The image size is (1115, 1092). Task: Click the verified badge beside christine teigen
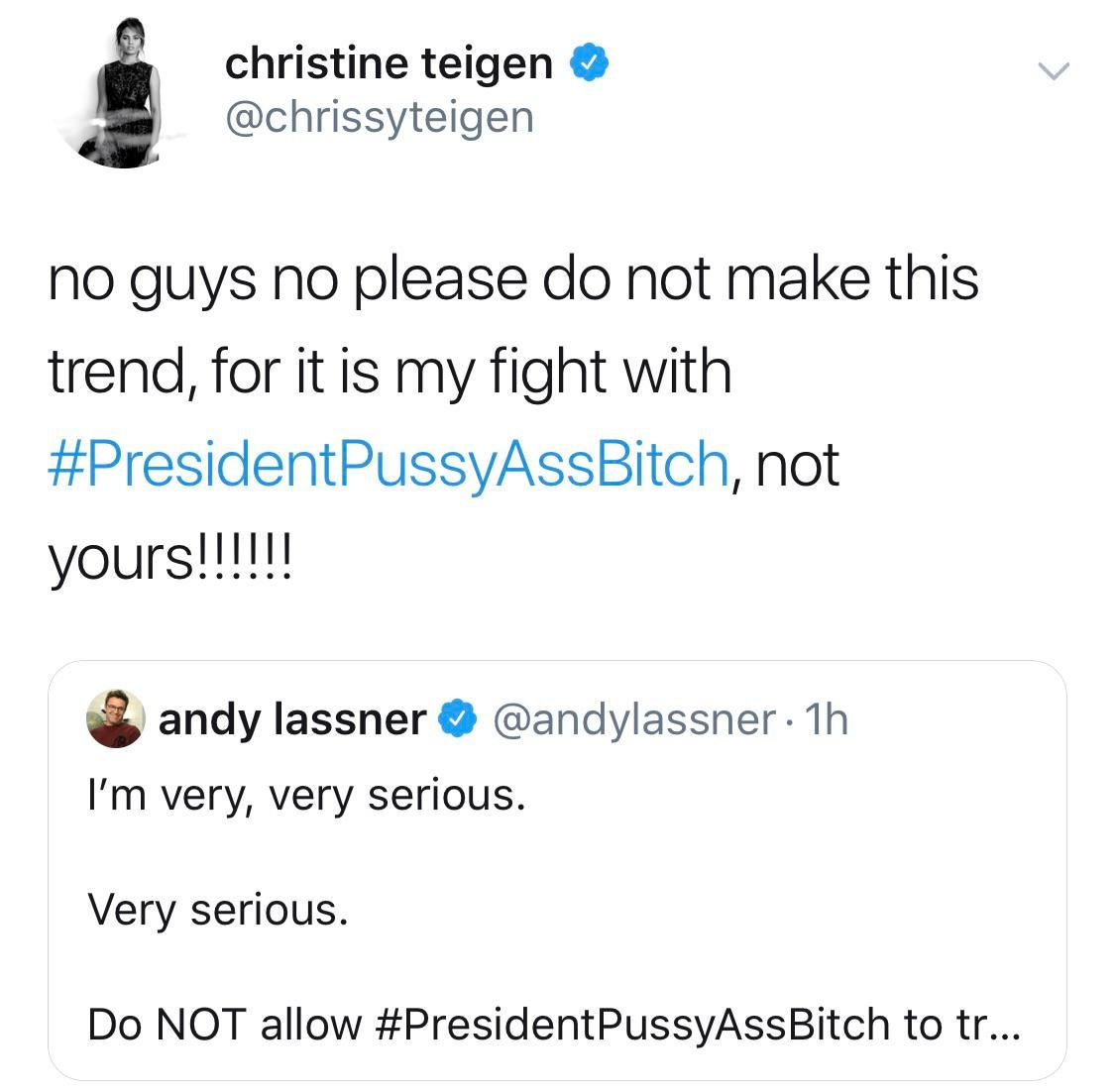pos(588,64)
